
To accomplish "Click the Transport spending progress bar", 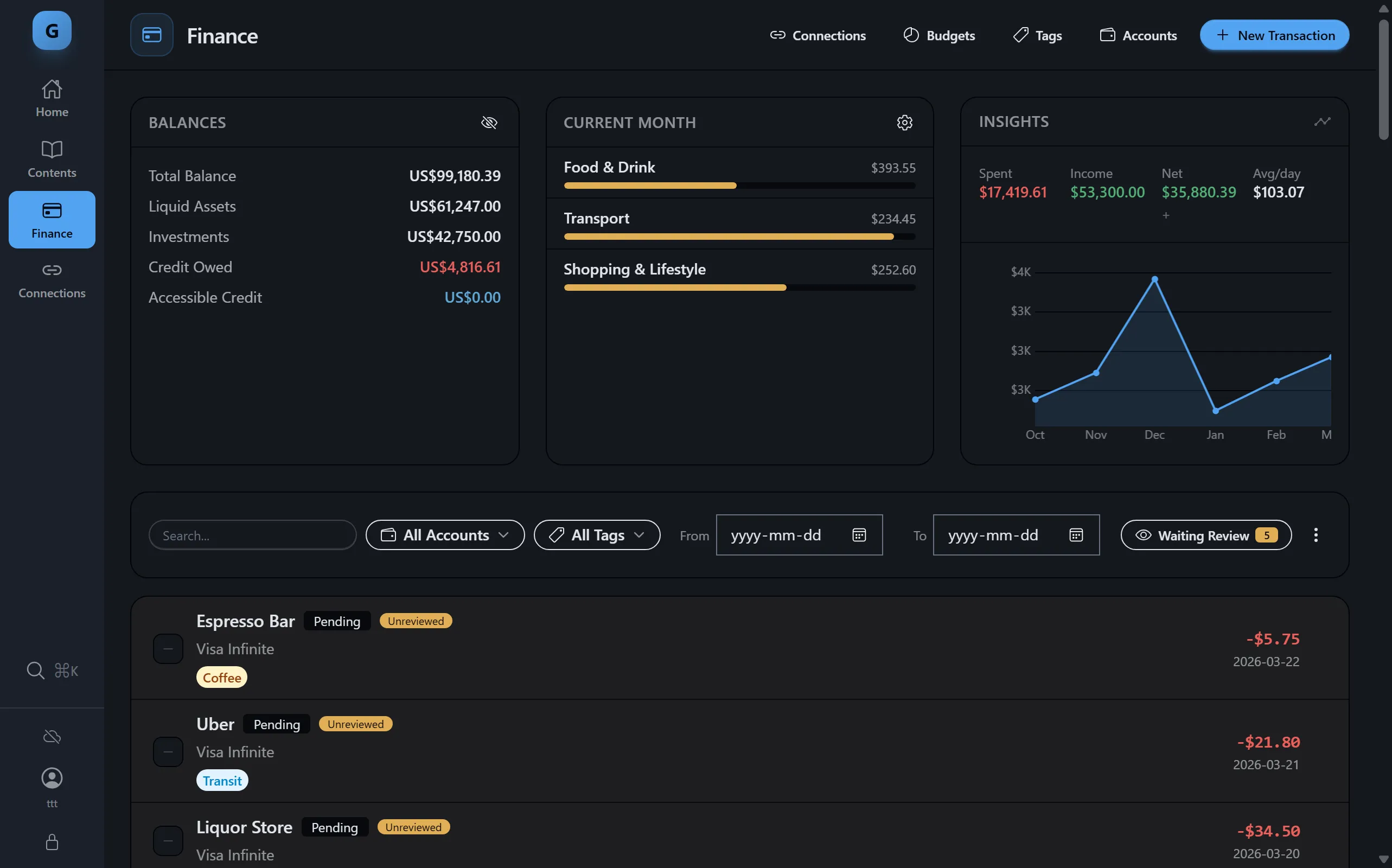I will pos(739,236).
